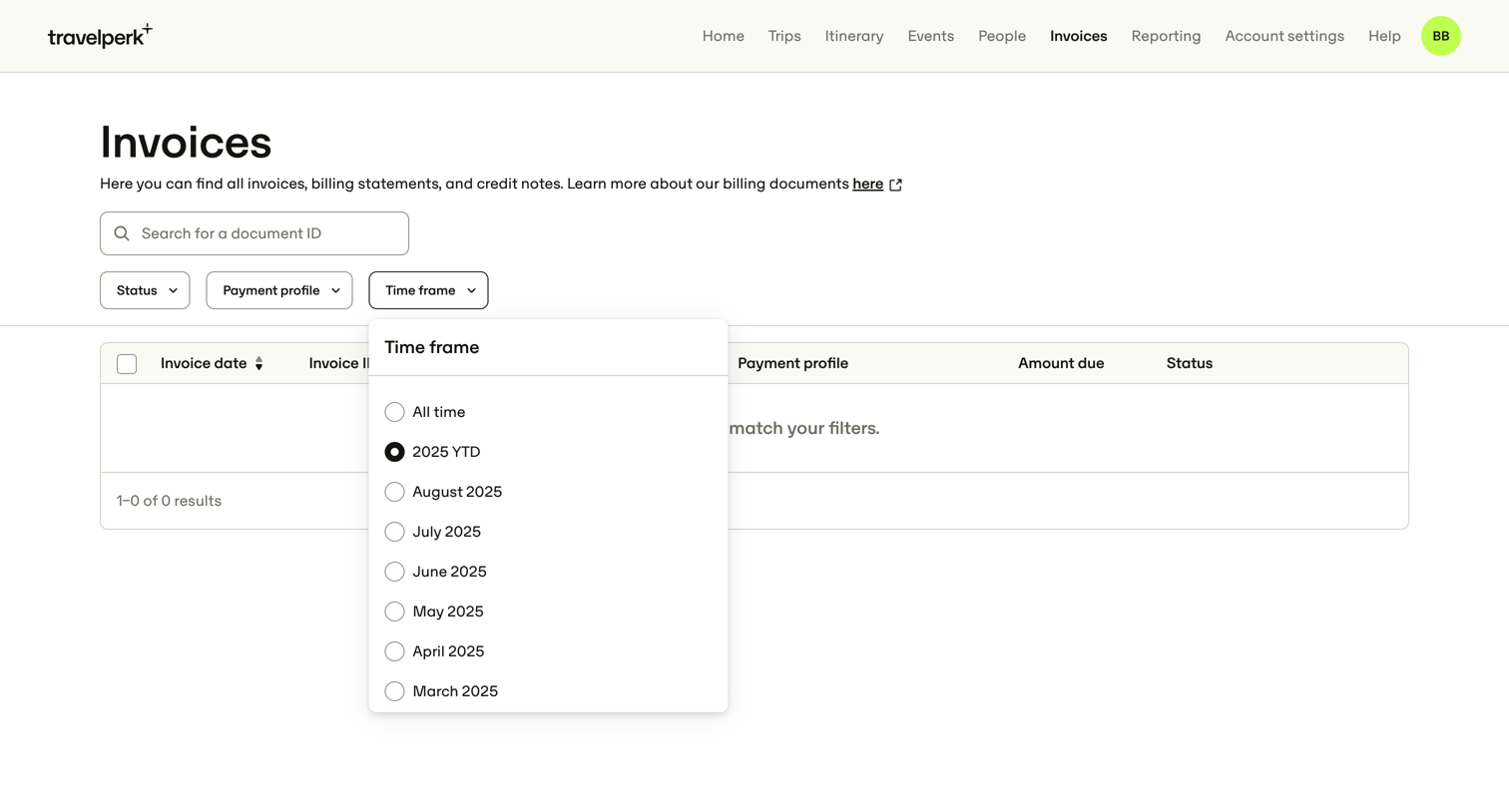Focus the document ID search field
Viewport: 1509px width, 812px height.
click(x=254, y=233)
